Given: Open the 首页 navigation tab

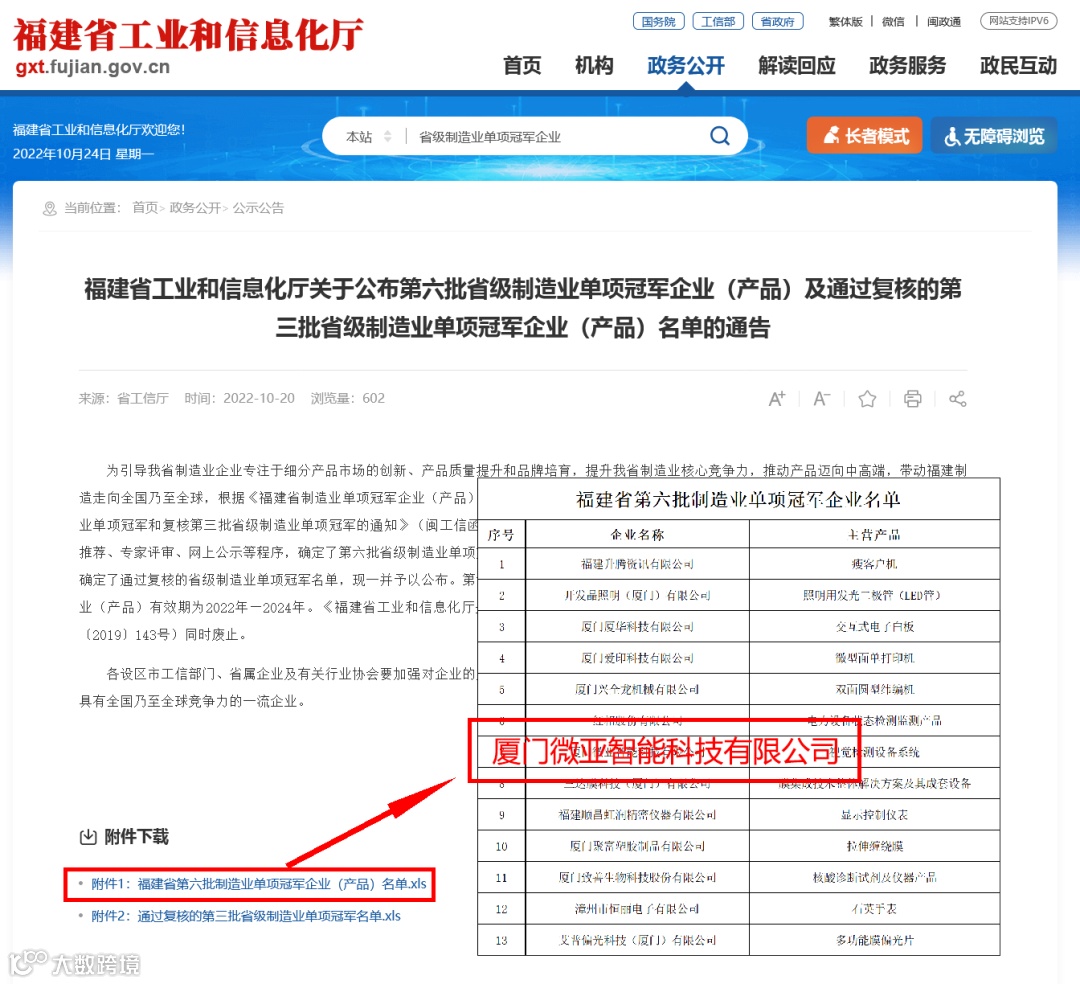Looking at the screenshot, I should 521,65.
